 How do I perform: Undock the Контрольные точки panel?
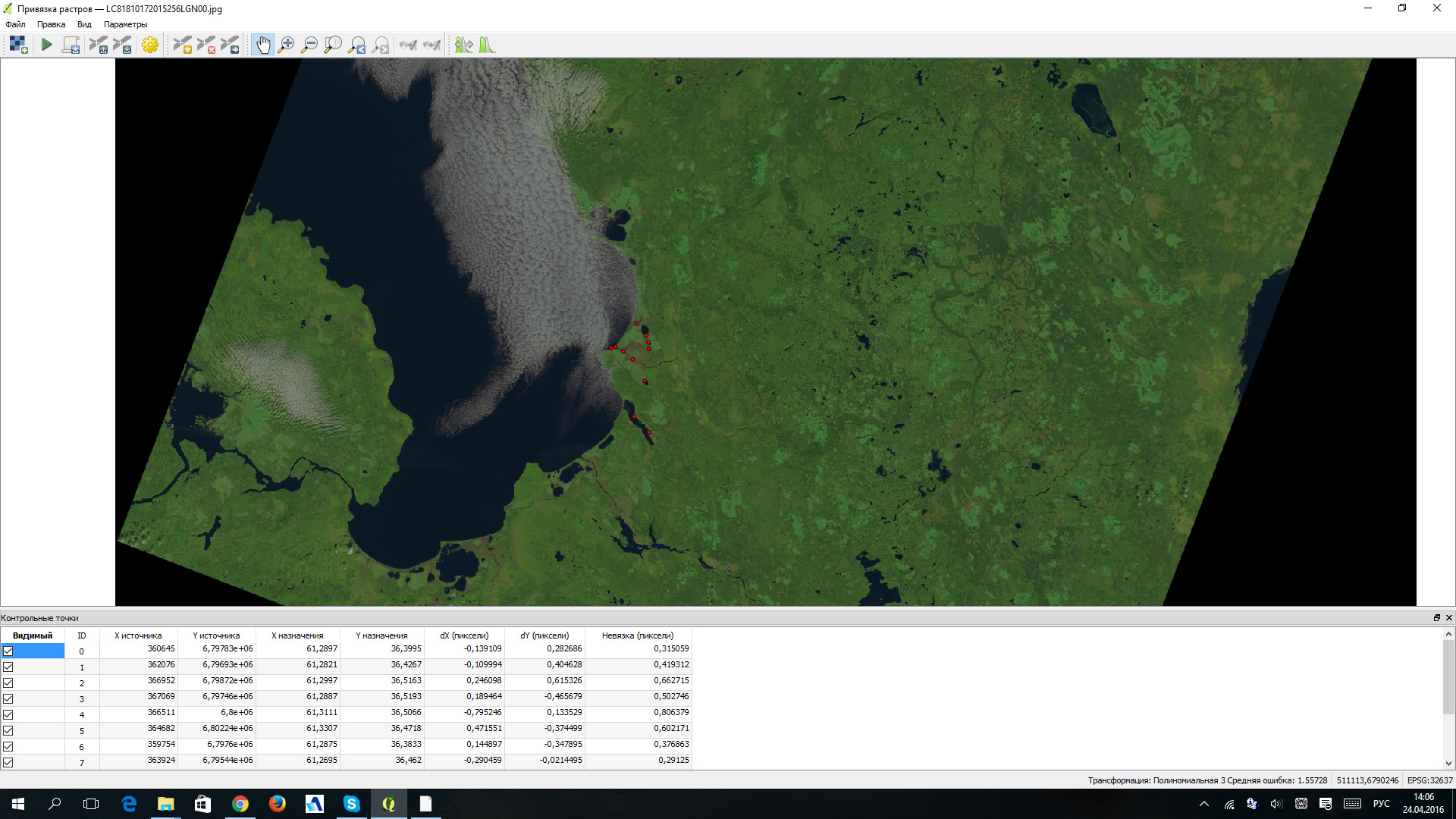click(x=1436, y=618)
